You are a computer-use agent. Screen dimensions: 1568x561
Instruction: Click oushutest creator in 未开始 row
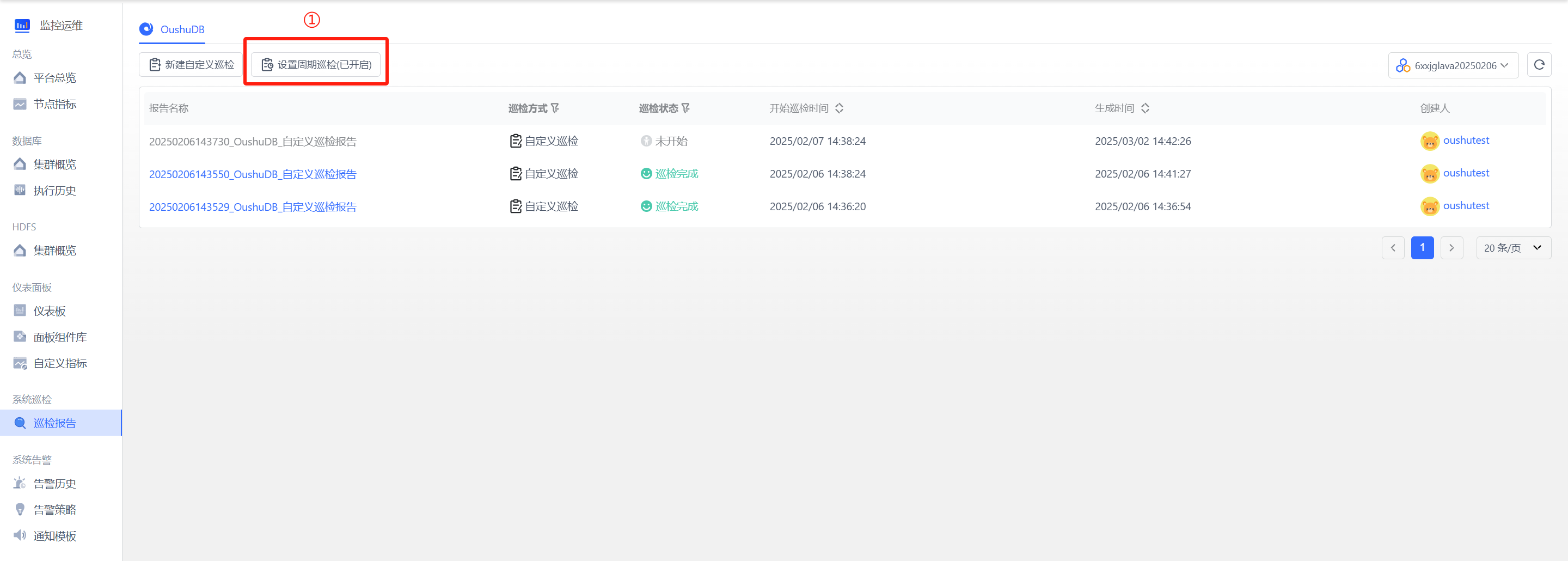tap(1466, 141)
